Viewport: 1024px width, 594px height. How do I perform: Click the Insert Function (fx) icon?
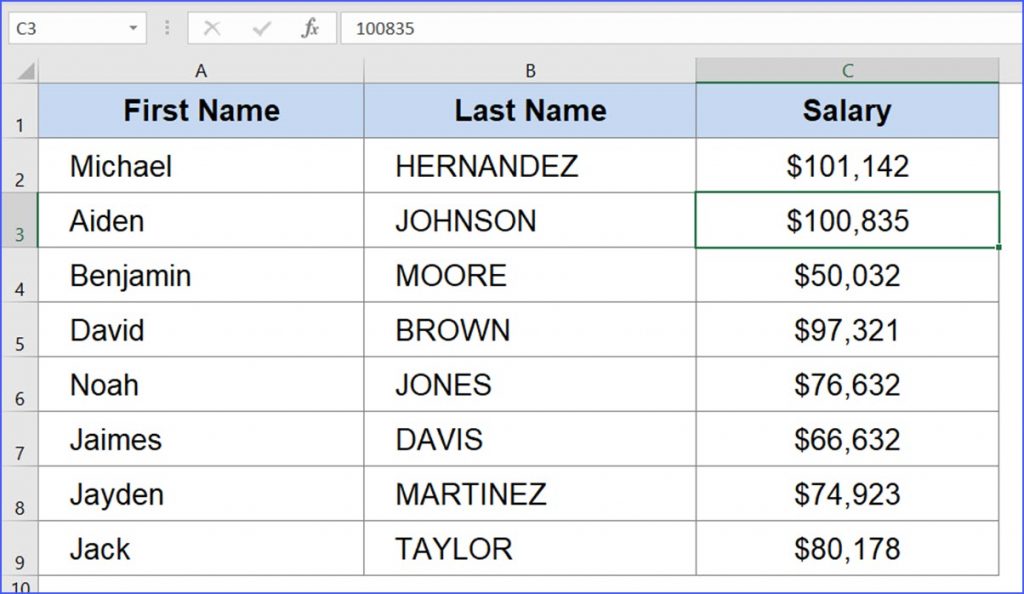tap(310, 28)
